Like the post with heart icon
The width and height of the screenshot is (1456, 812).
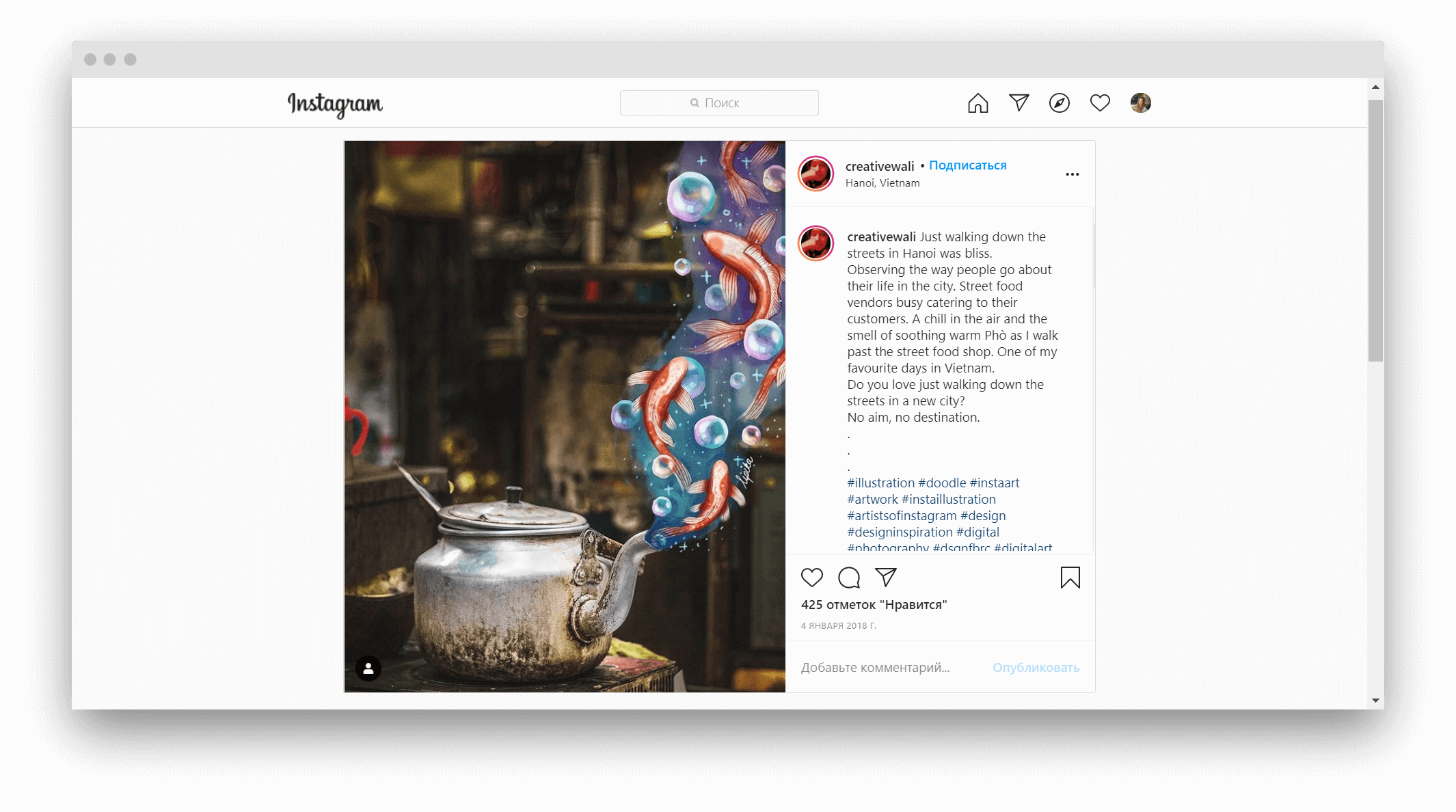812,578
